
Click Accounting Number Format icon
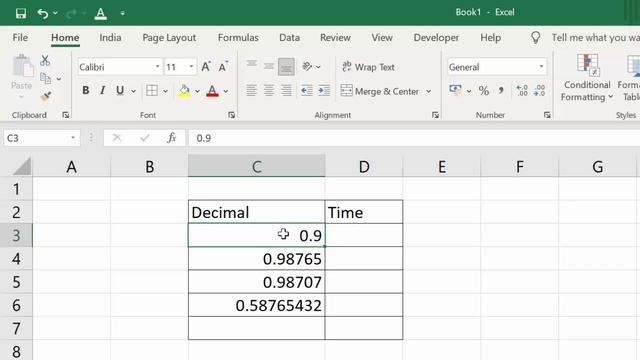coord(455,90)
